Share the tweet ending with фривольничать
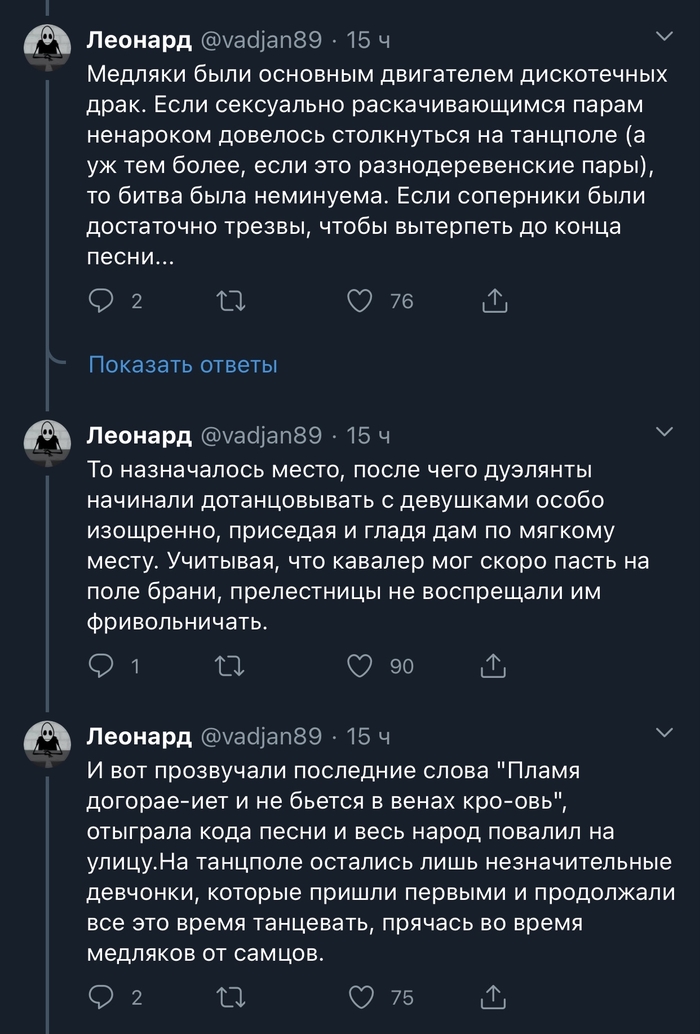Screen dimensions: 700x1034 pyautogui.click(x=495, y=665)
